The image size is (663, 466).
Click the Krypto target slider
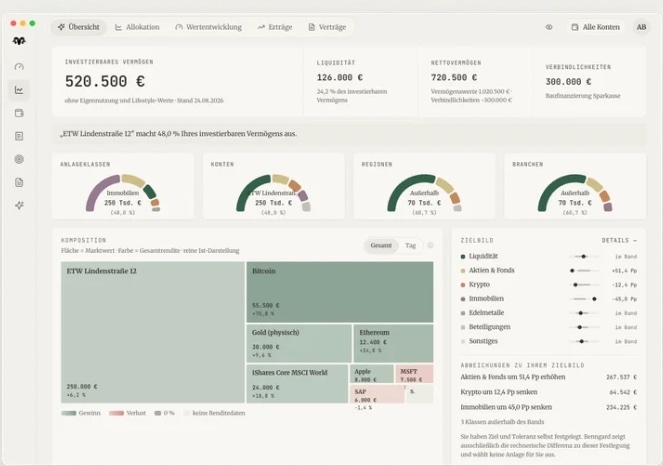click(584, 285)
